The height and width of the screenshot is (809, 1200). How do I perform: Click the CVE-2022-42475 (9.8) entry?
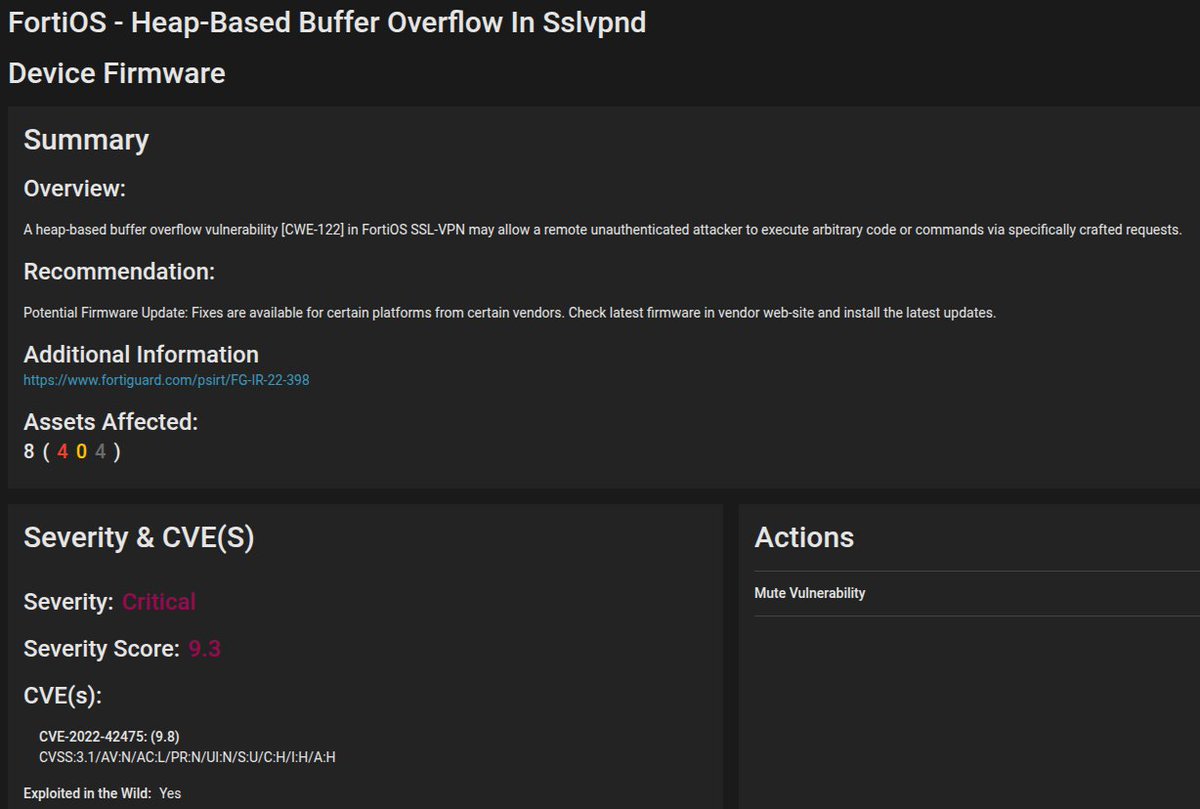(109, 737)
